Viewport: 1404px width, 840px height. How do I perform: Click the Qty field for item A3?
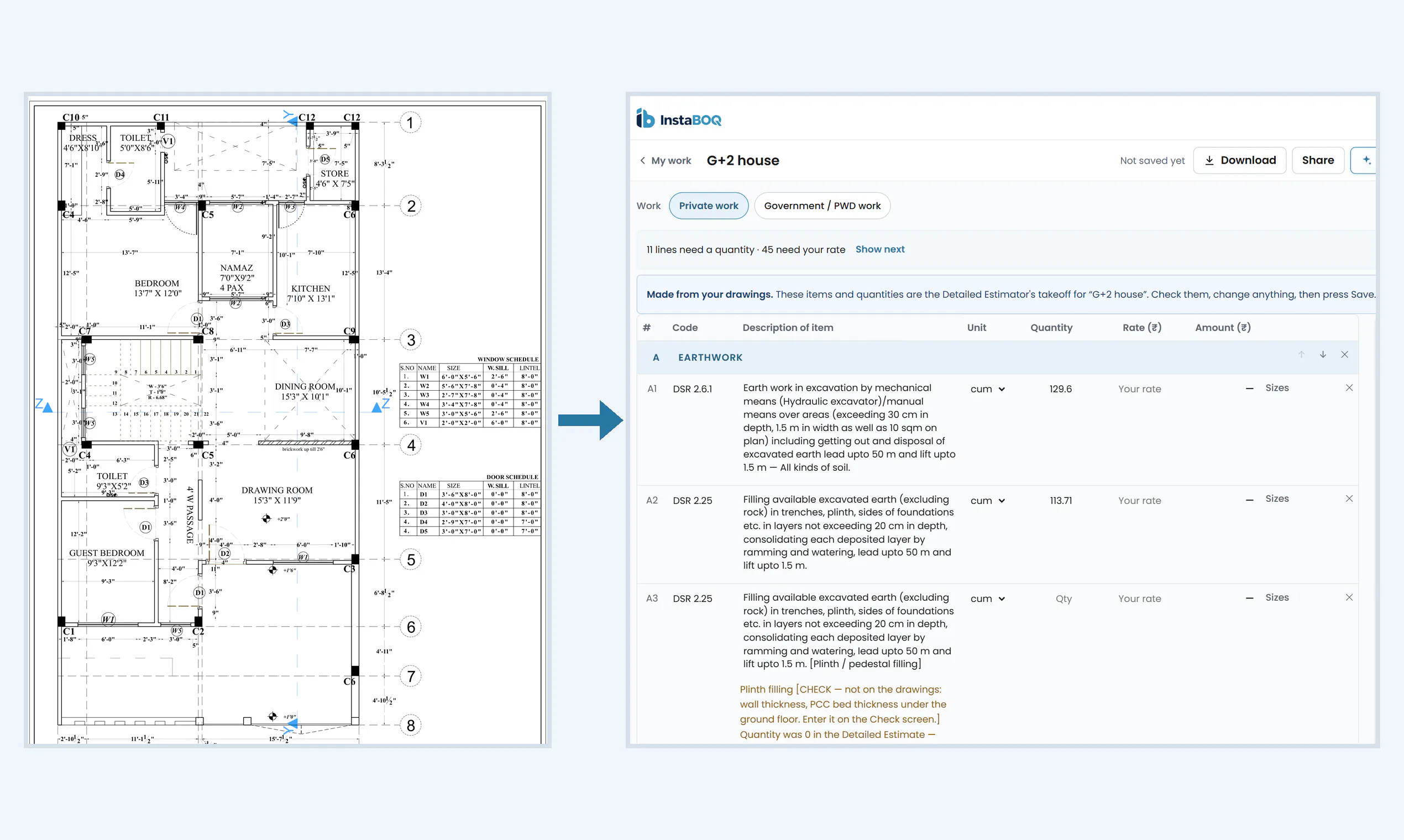pos(1063,599)
